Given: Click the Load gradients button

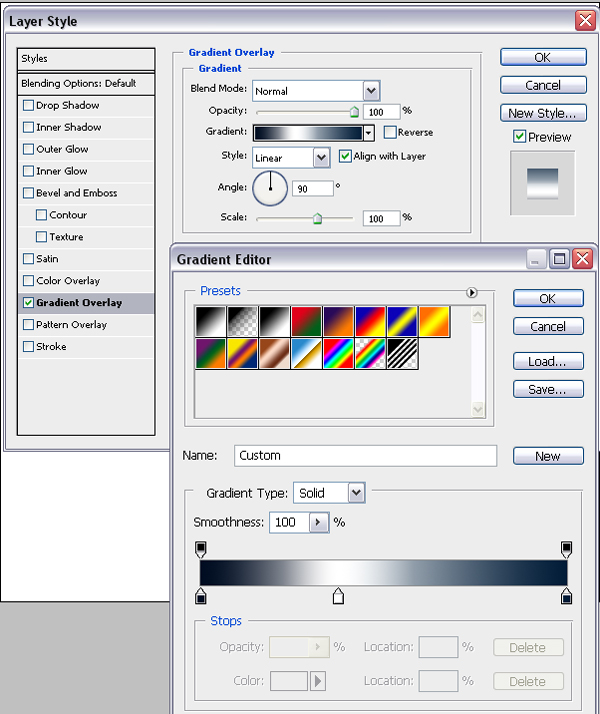Looking at the screenshot, I should coord(548,361).
